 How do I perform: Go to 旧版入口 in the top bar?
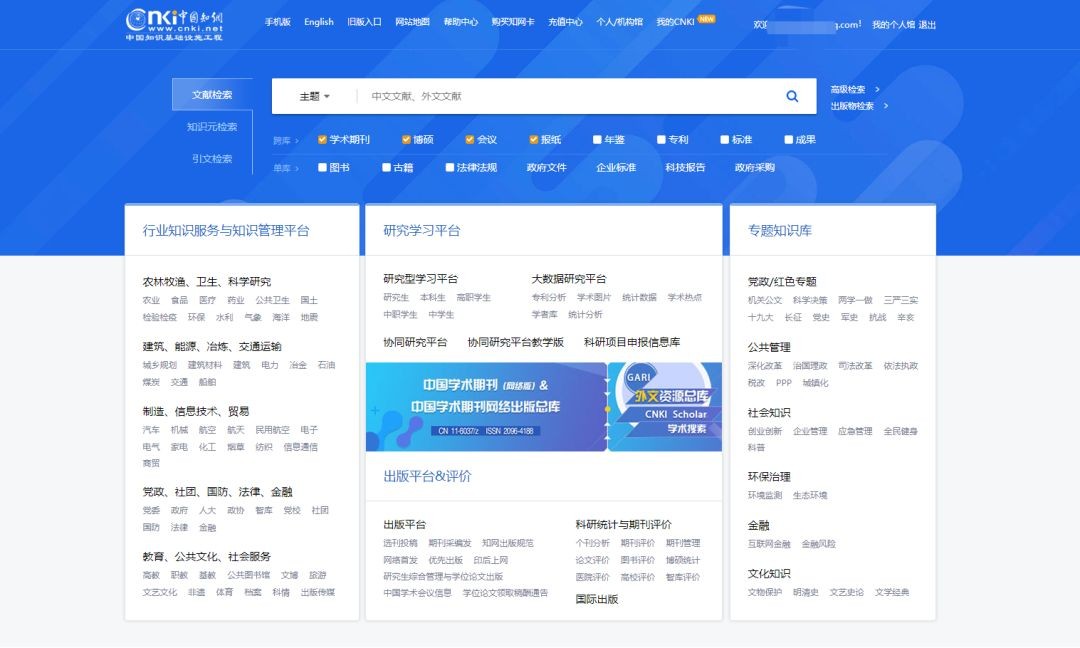pyautogui.click(x=364, y=22)
